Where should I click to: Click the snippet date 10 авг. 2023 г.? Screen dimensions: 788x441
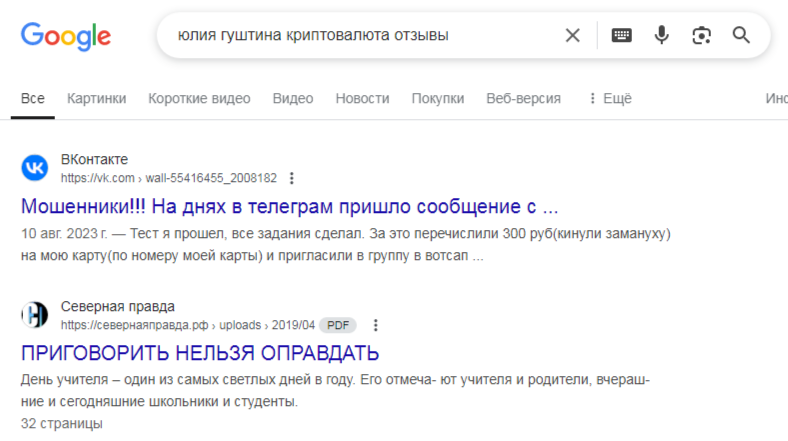point(64,234)
